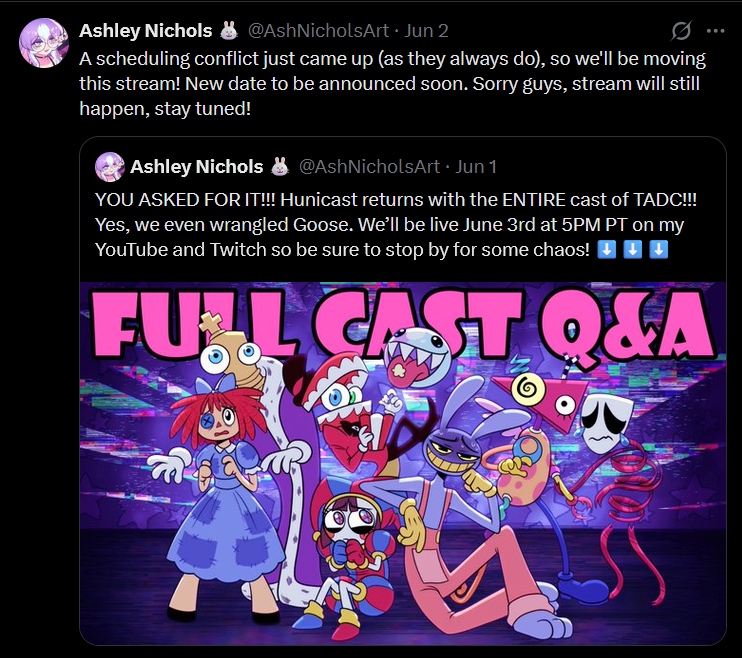Click the Grok slashed-circle icon
Image resolution: width=742 pixels, height=658 pixels.
click(x=681, y=31)
